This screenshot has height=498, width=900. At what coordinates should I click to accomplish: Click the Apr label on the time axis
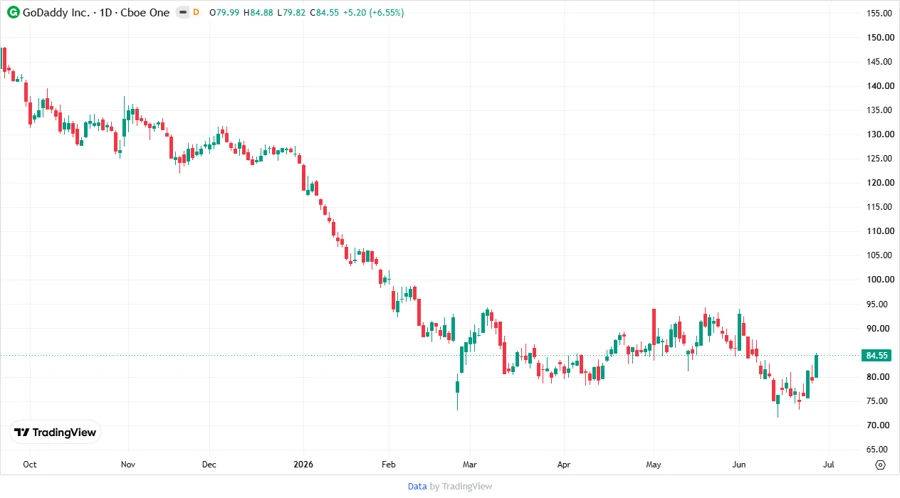tap(564, 464)
